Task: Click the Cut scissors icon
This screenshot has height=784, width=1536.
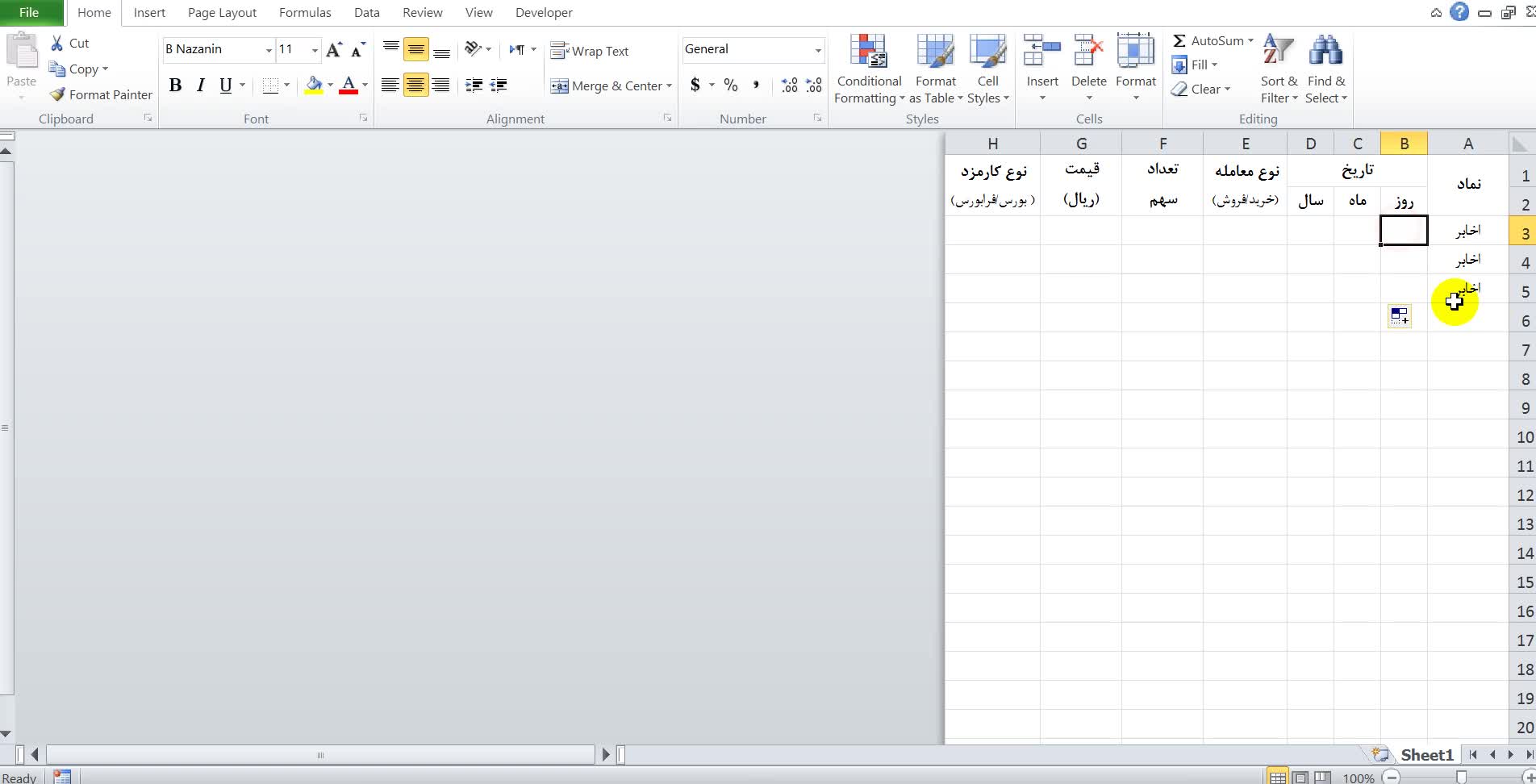Action: tap(57, 44)
